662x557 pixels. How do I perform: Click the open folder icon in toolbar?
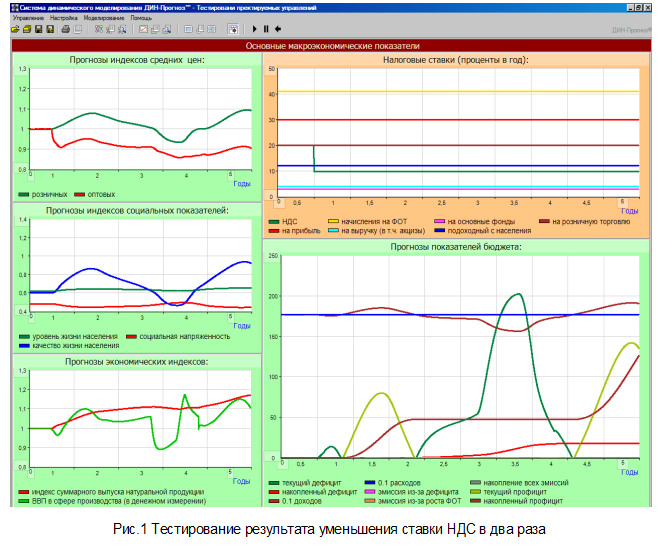15,29
